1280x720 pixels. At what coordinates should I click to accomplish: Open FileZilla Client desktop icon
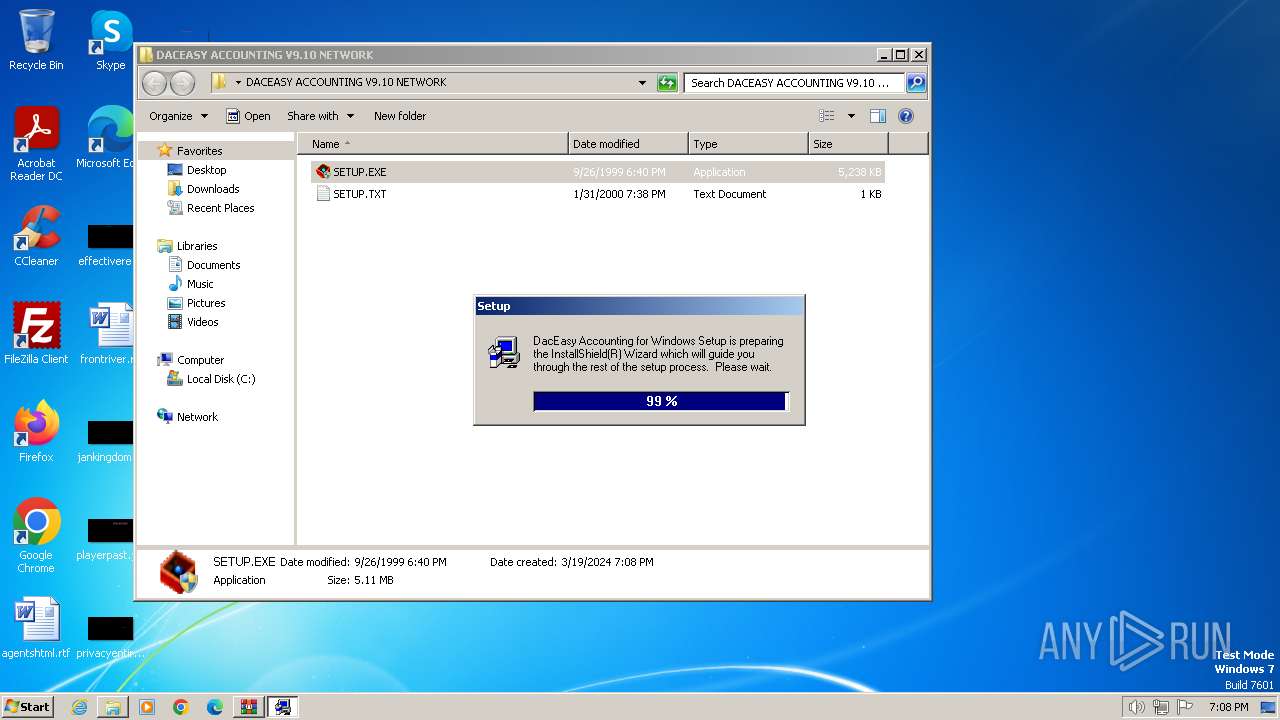36,334
